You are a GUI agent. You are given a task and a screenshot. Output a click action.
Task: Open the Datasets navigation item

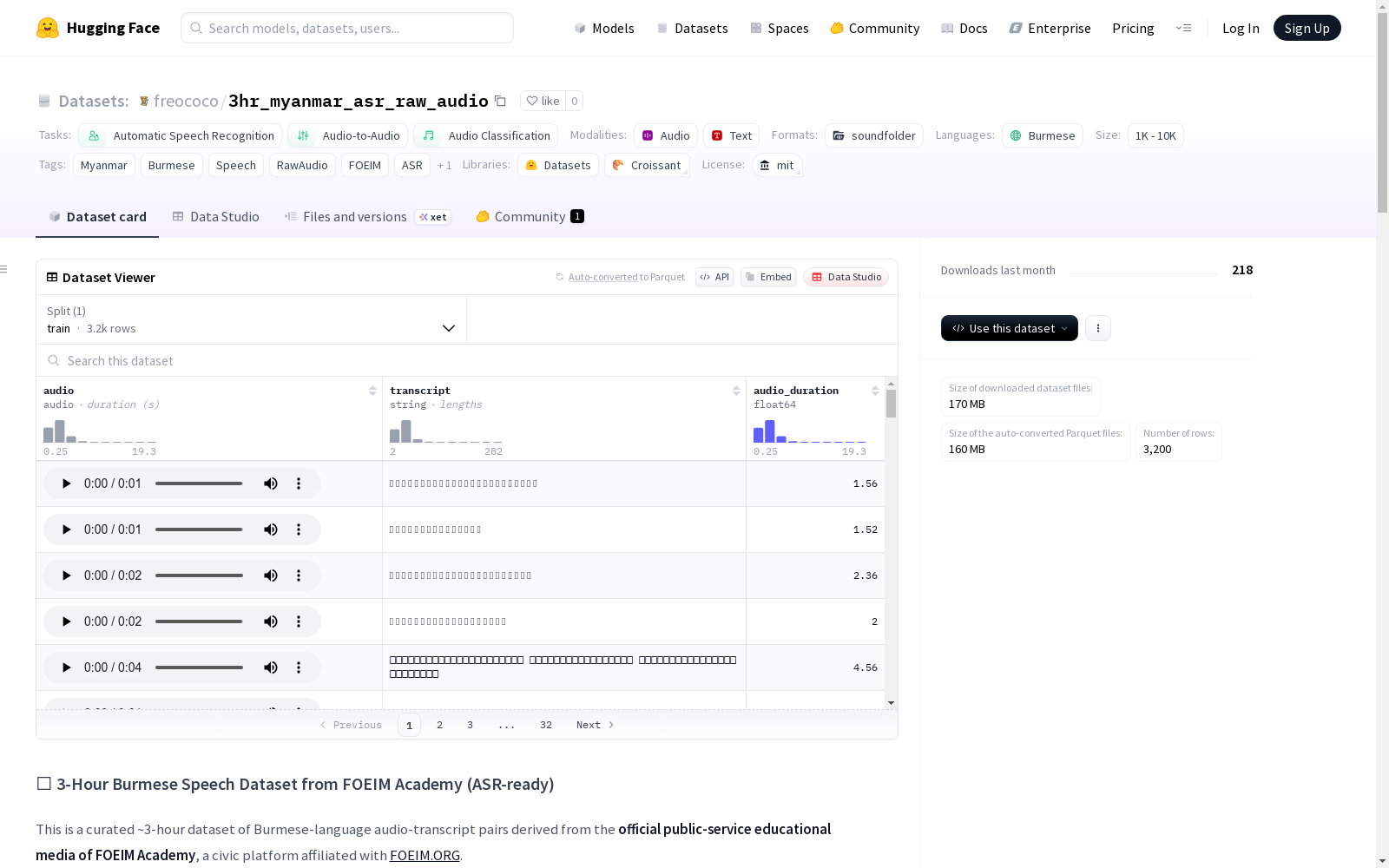click(692, 28)
